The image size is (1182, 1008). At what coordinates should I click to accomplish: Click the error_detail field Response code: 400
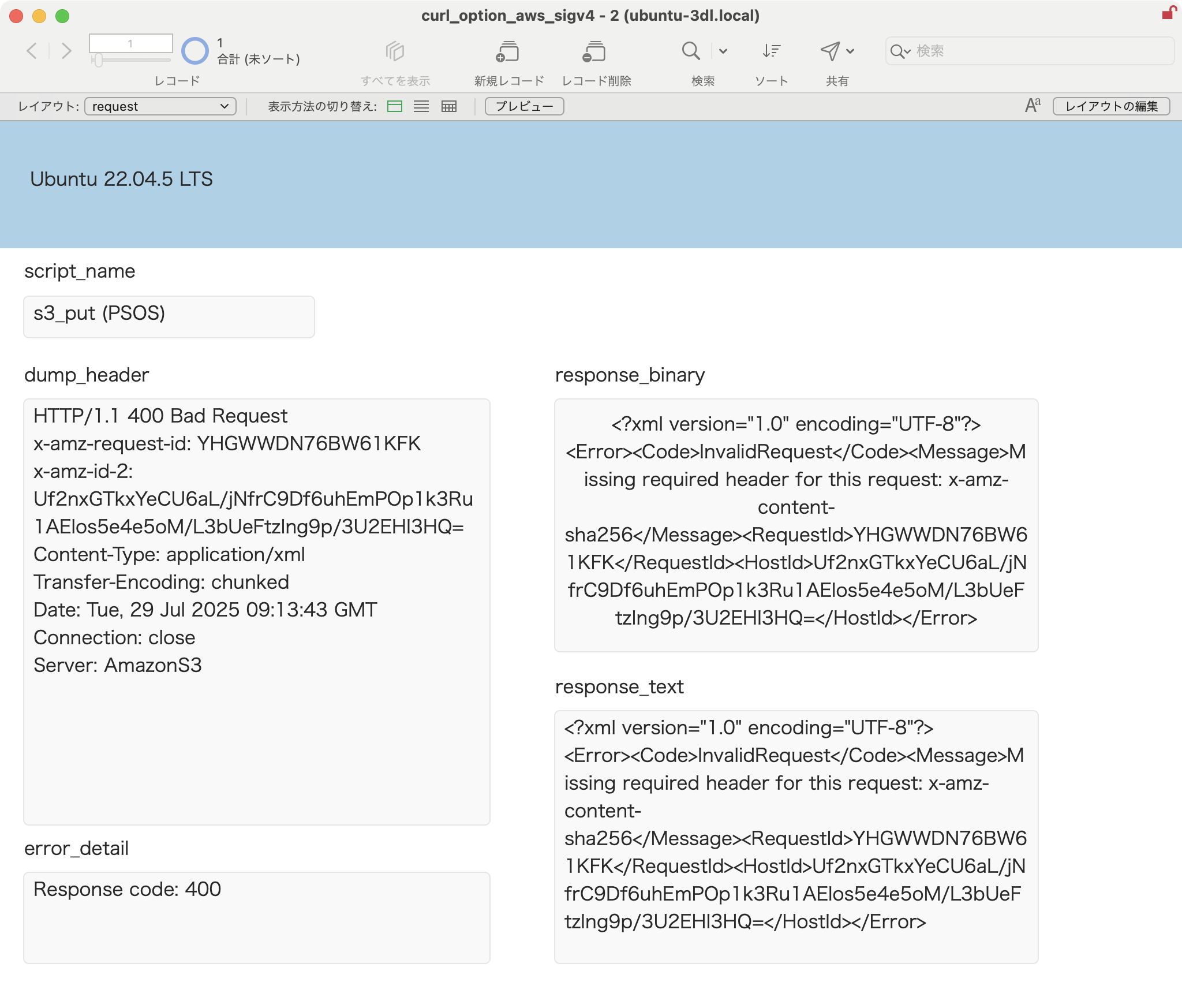click(x=257, y=918)
